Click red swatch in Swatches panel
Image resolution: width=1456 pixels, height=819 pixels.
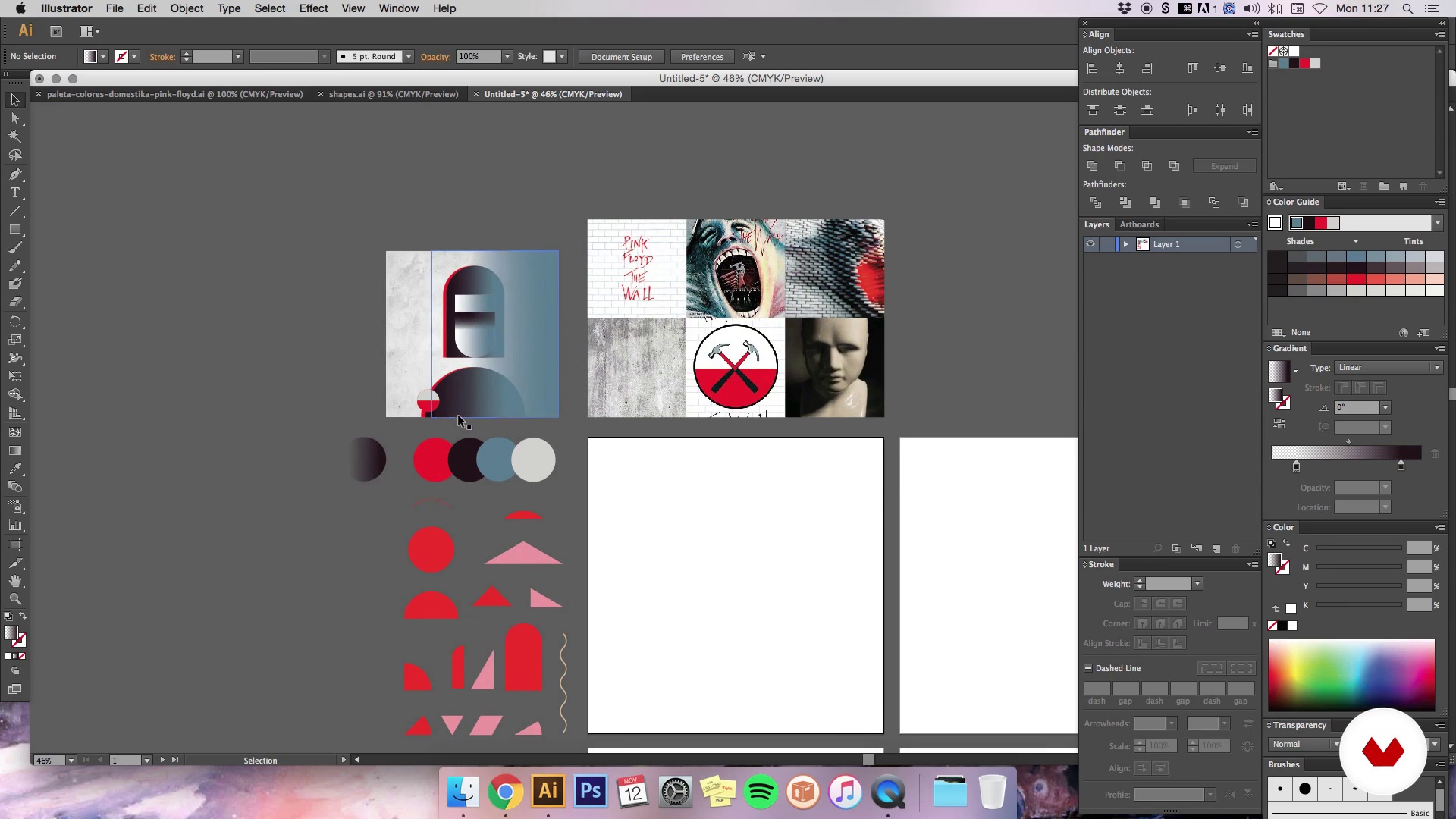1304,64
